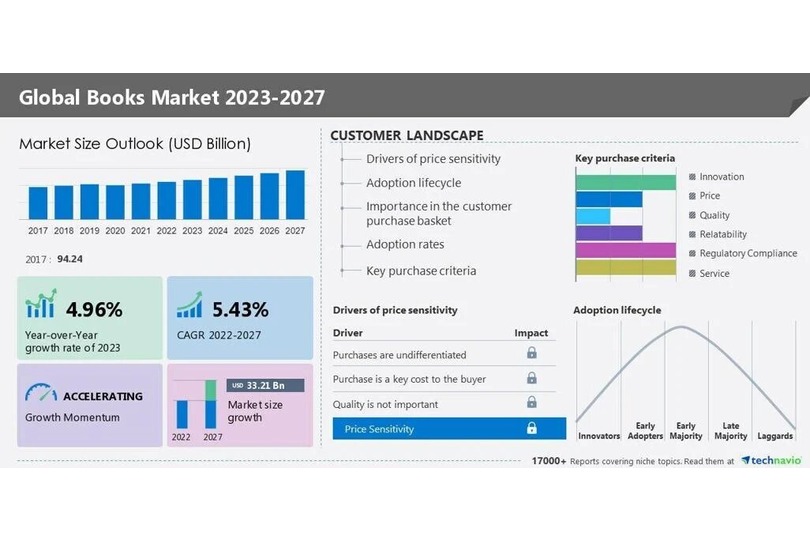Click 'Drivers of price sensitivity' list item
The image size is (810, 540).
click(433, 159)
